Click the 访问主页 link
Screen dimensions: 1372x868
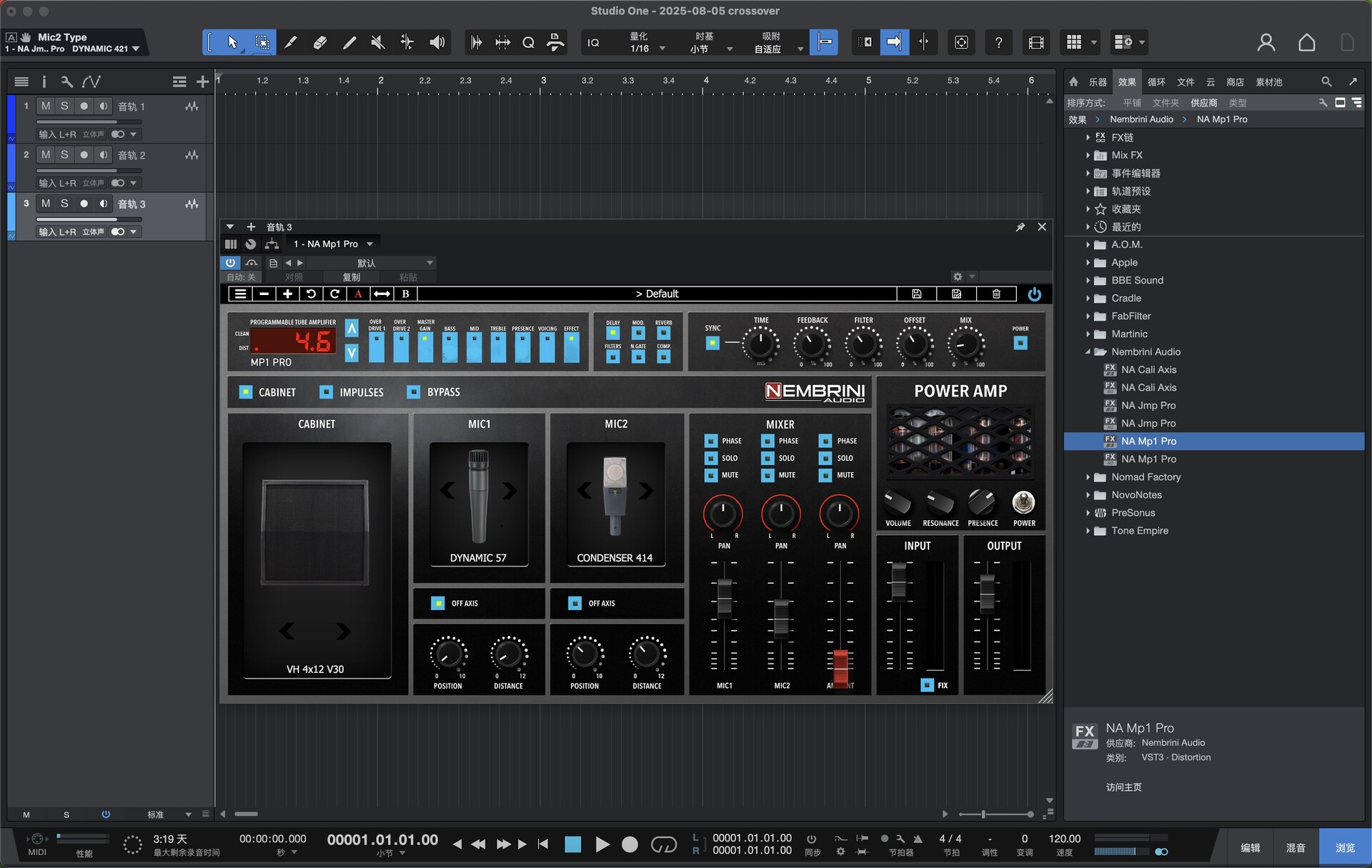pyautogui.click(x=1124, y=787)
